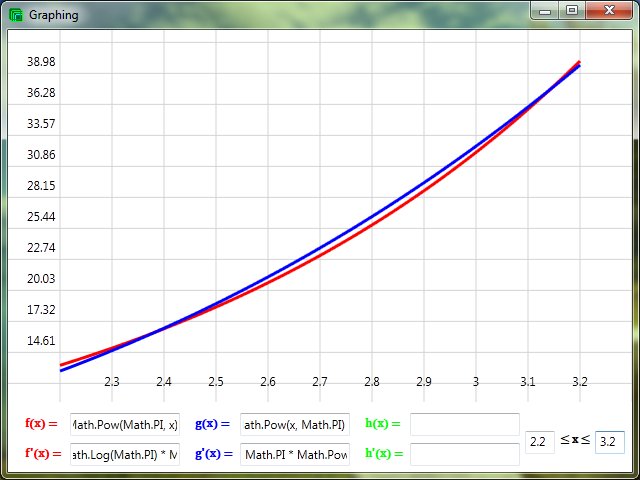Viewport: 640px width, 480px height.
Task: Click the red f(x) label
Action: click(x=42, y=424)
